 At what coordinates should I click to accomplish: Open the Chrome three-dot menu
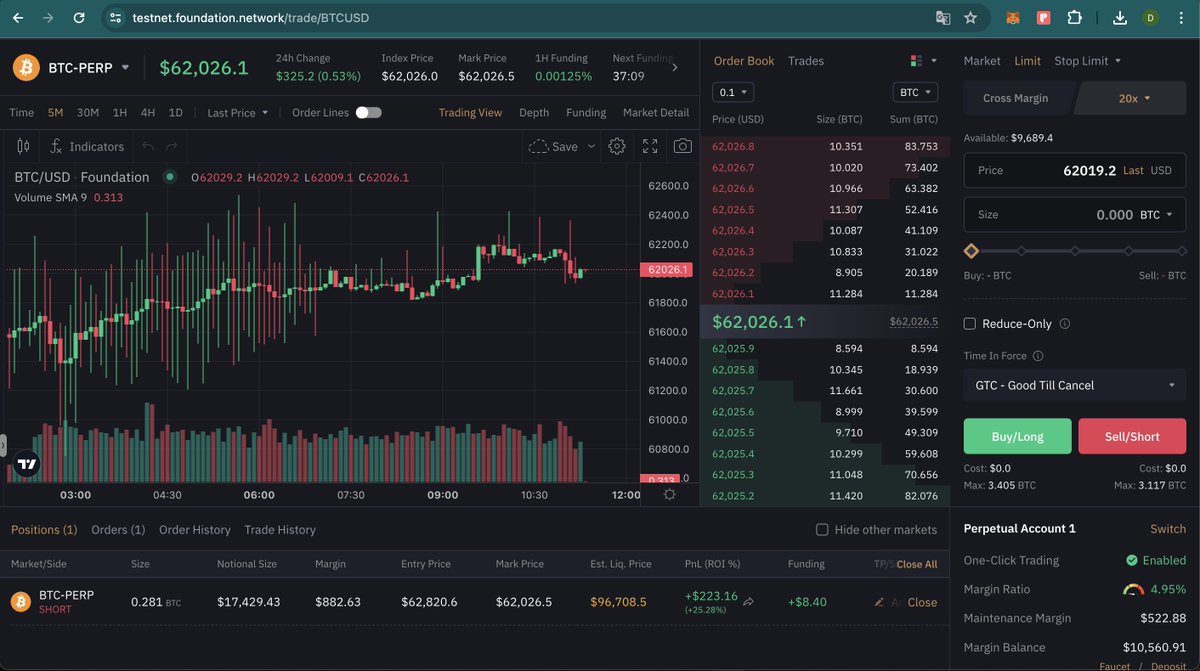[1182, 18]
